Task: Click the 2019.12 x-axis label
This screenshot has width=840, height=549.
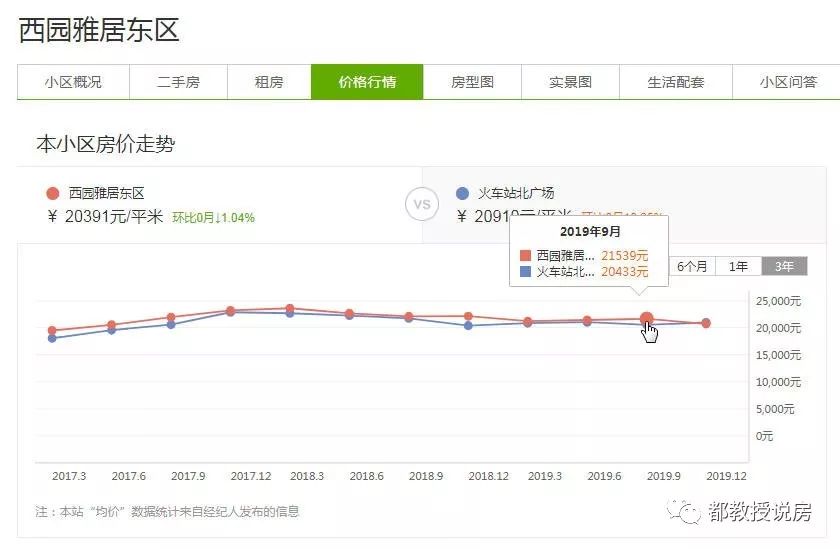Action: [726, 476]
